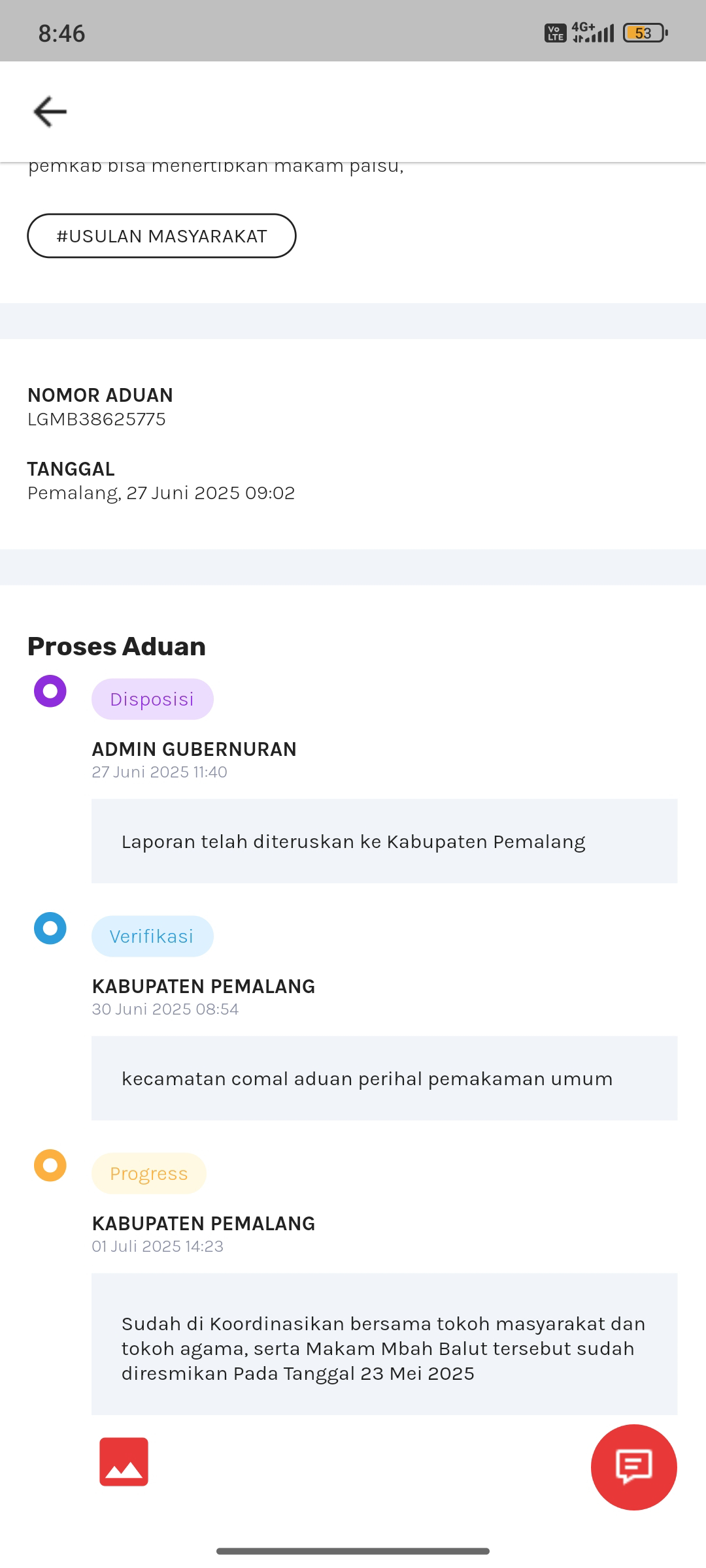The image size is (706, 1568).
Task: Tap the Progress status label
Action: coord(149,1173)
